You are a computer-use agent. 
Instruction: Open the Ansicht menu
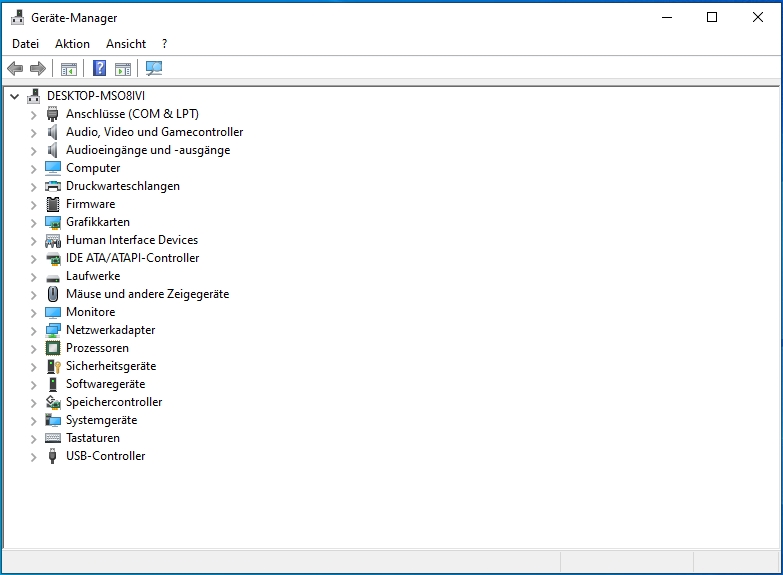(x=126, y=44)
